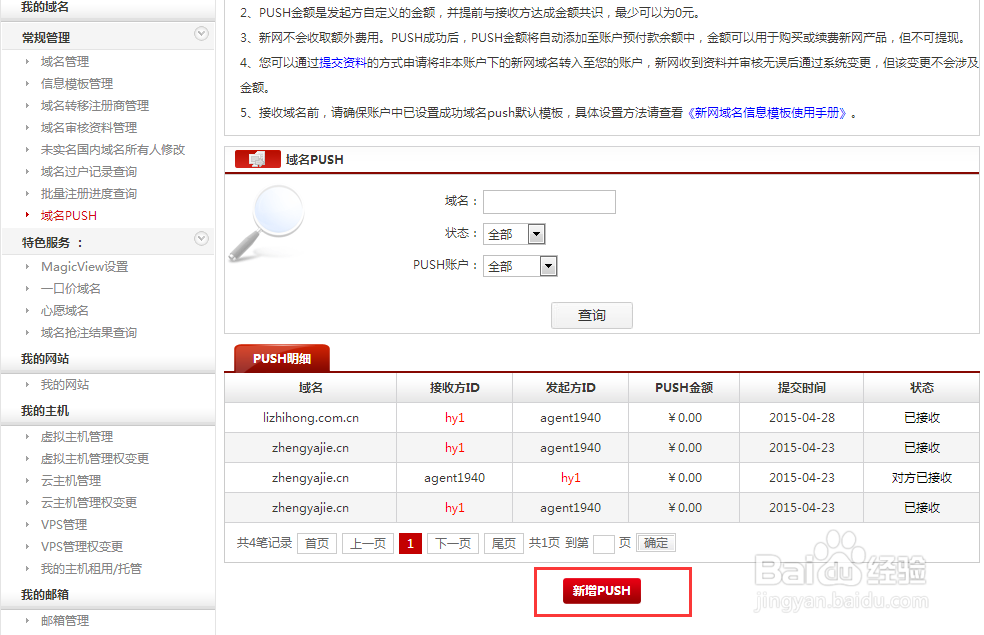
Task: Open the PUSH账户 dropdown
Action: 520,266
